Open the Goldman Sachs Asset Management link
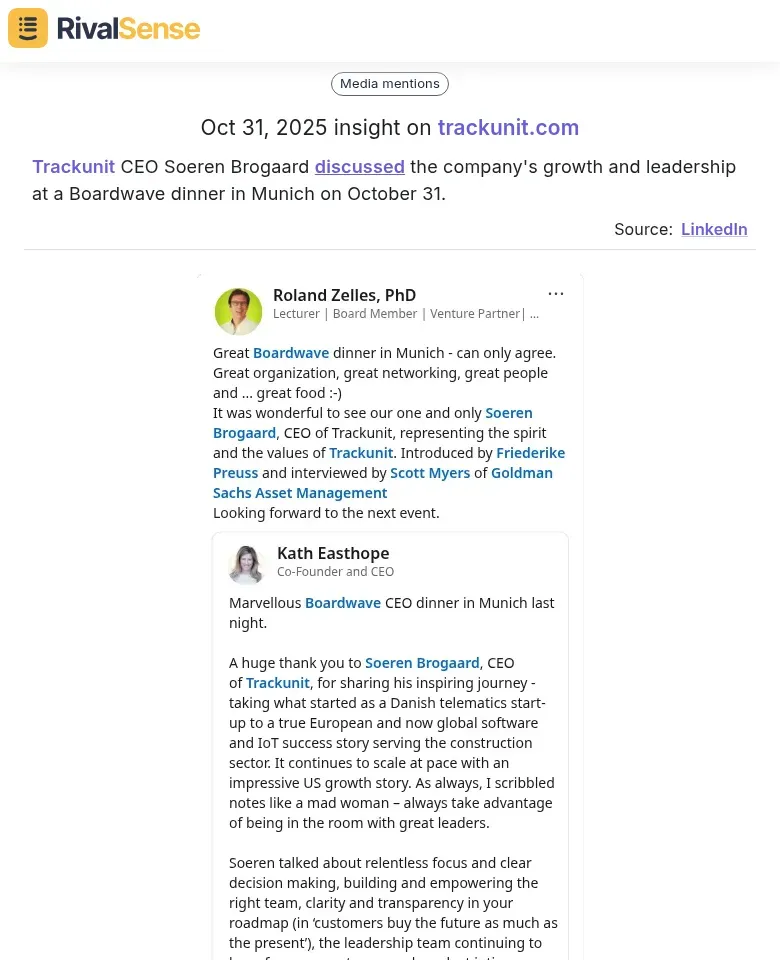This screenshot has height=960, width=780. tap(520, 473)
